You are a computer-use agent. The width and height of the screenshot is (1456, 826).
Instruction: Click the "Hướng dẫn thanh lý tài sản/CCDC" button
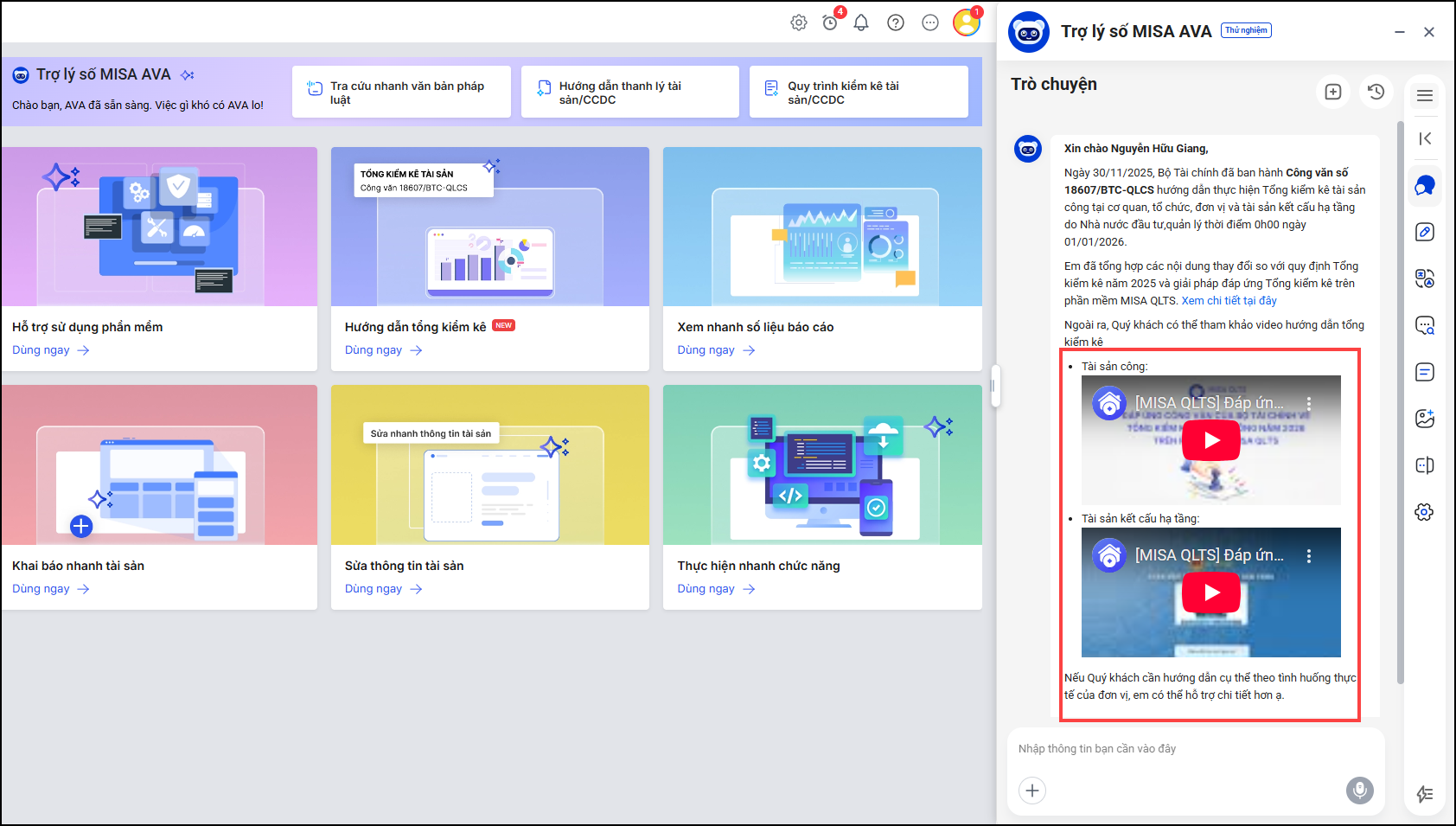[x=630, y=92]
